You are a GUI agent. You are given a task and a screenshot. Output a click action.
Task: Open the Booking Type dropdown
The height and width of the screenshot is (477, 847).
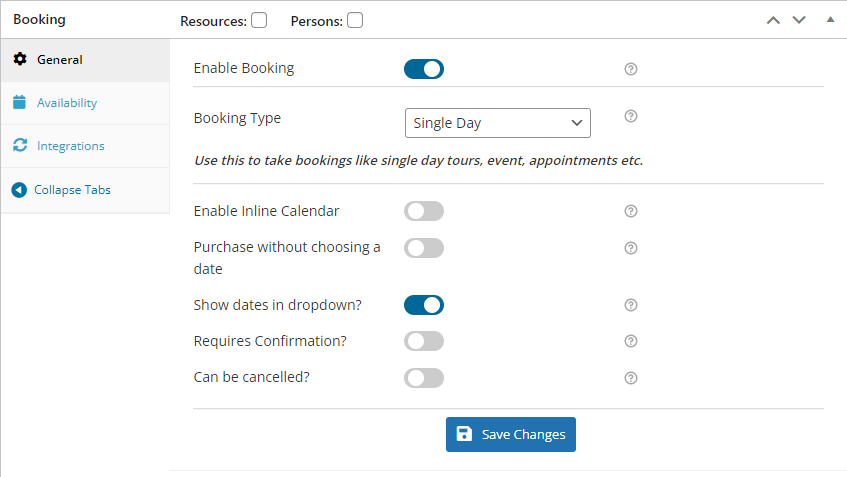(498, 123)
